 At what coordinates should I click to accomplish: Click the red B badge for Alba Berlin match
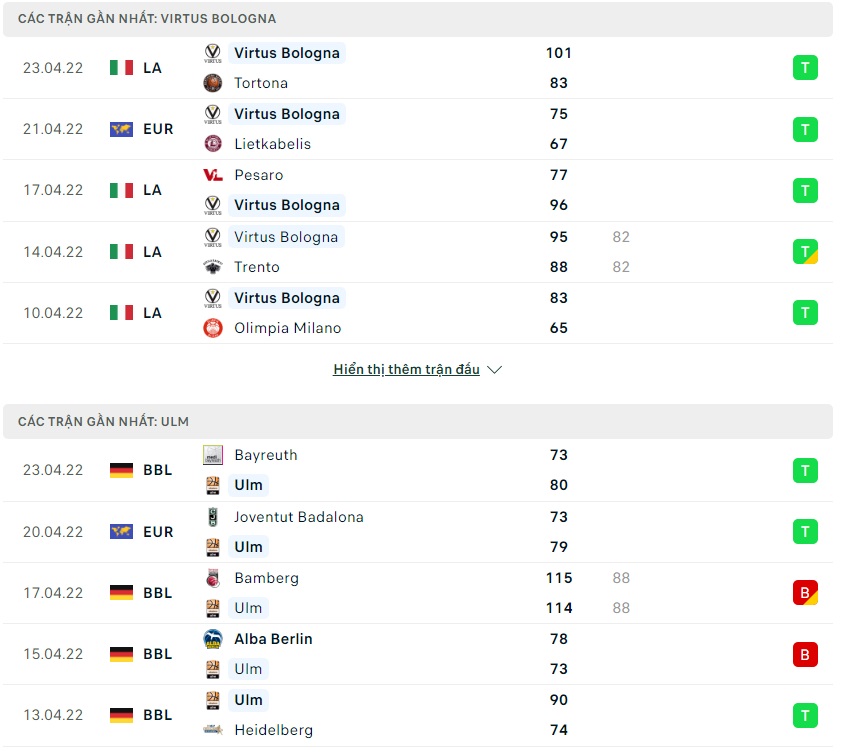[805, 655]
